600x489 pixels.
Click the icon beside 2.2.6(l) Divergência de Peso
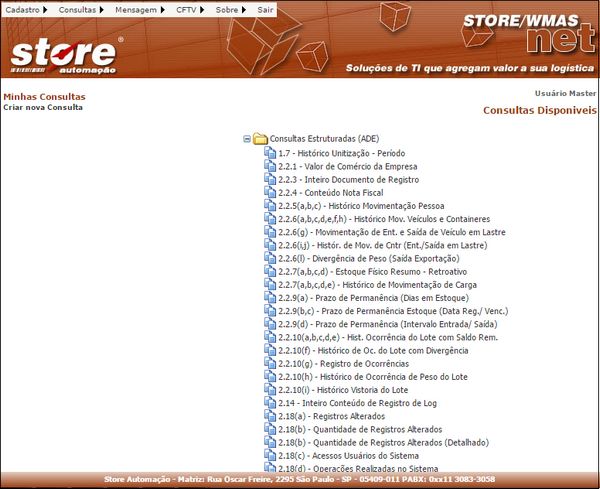[x=269, y=258]
